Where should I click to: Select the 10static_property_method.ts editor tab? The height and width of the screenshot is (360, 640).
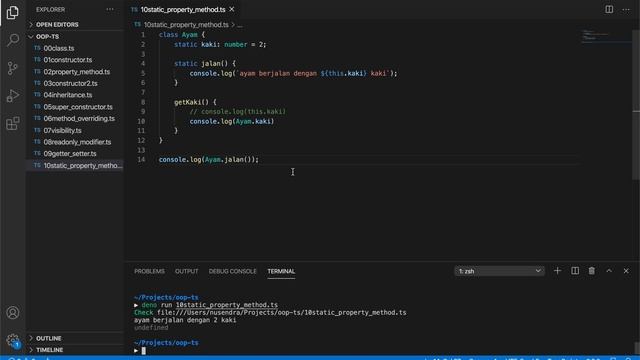(182, 9)
